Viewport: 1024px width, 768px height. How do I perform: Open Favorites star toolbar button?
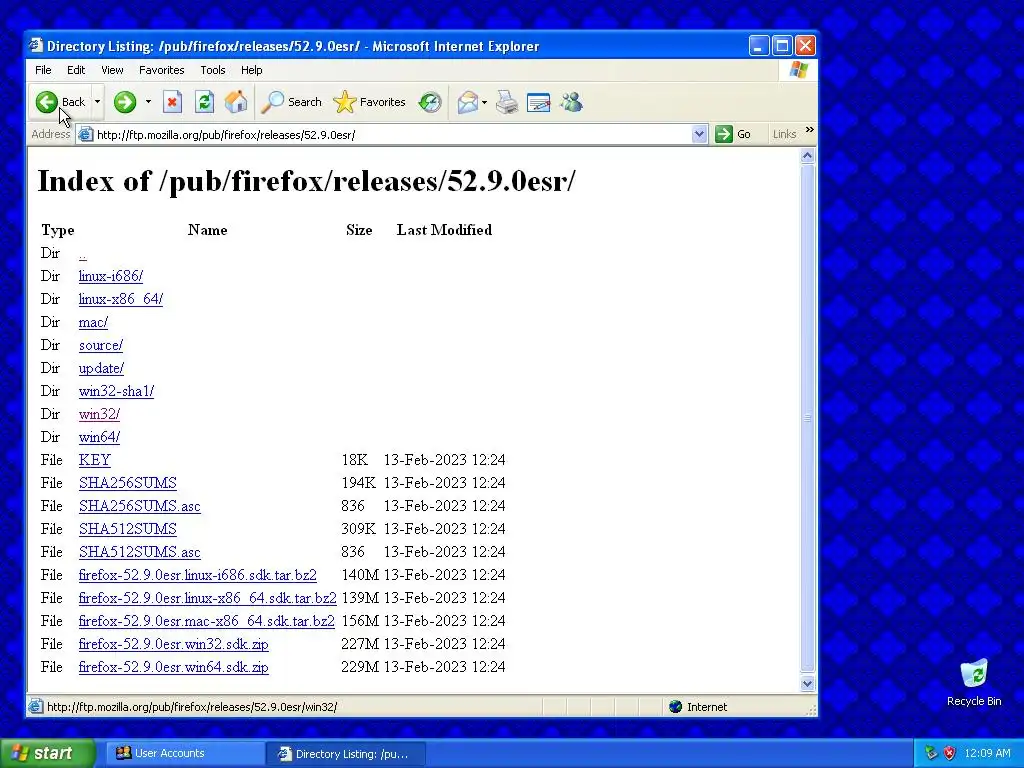(370, 102)
